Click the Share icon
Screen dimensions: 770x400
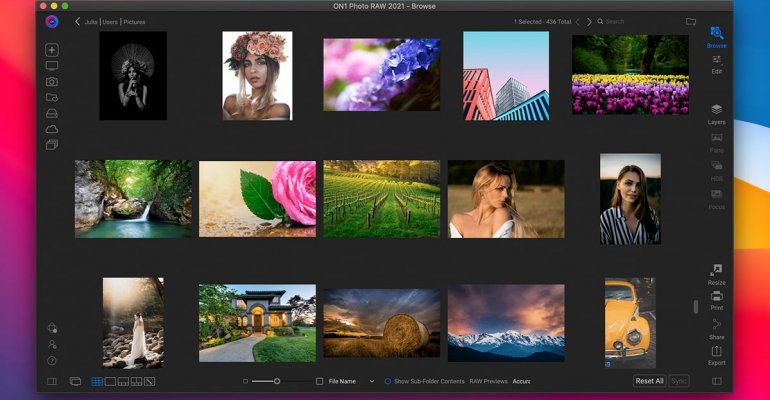716,326
